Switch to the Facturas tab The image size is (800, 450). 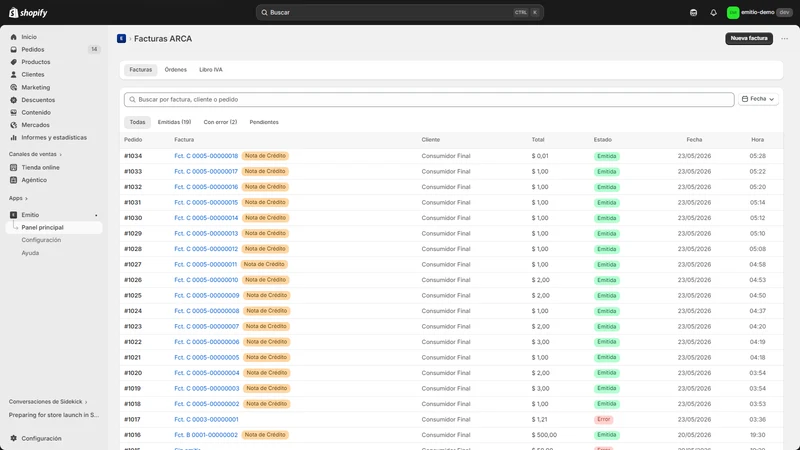tap(140, 69)
